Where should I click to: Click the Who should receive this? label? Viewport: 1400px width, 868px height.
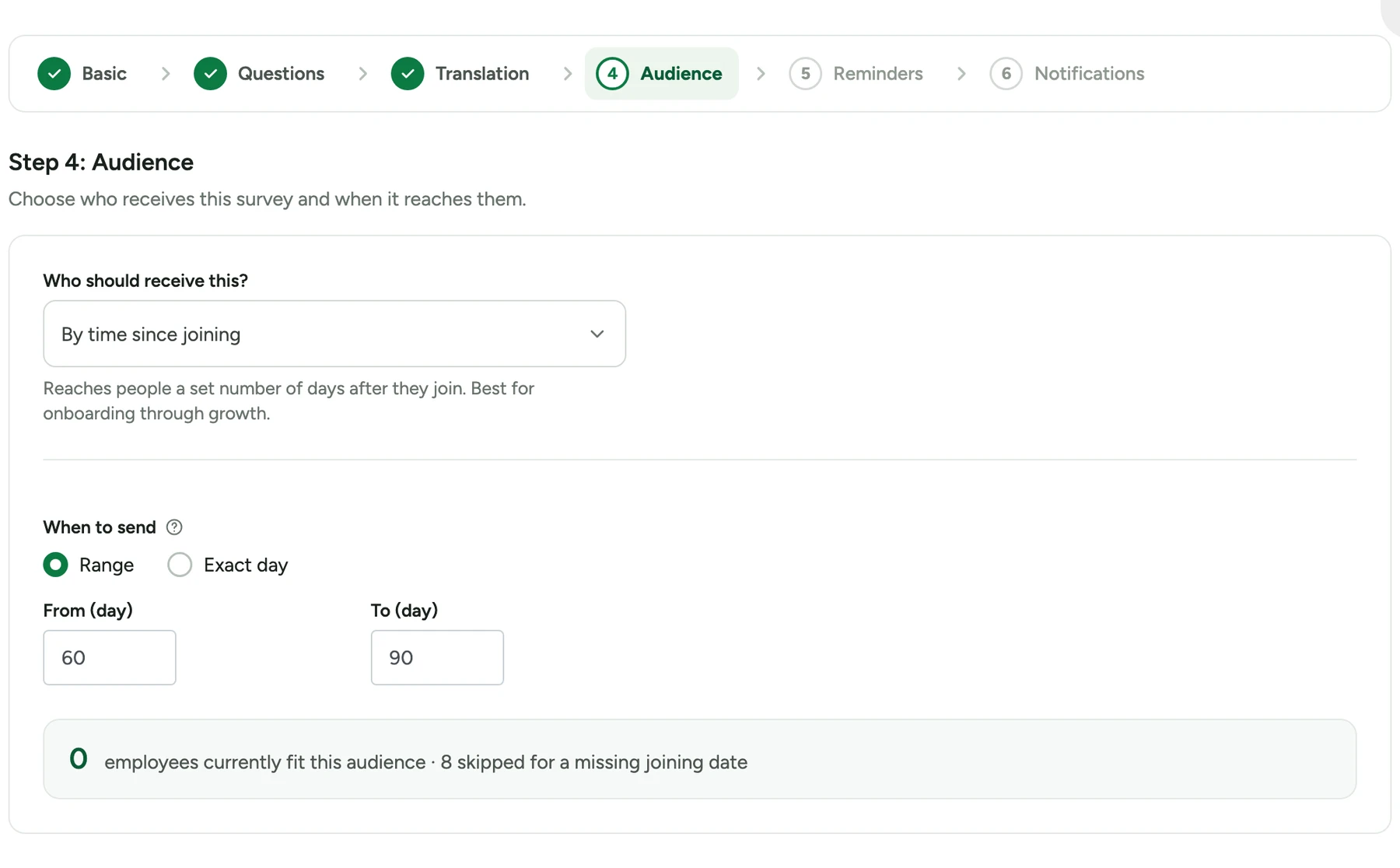point(145,281)
